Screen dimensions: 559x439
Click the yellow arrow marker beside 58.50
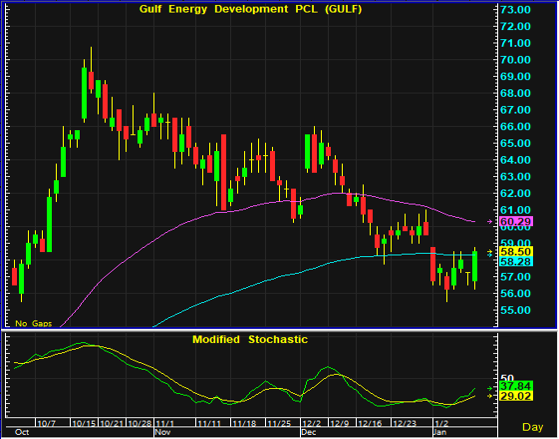(x=490, y=251)
